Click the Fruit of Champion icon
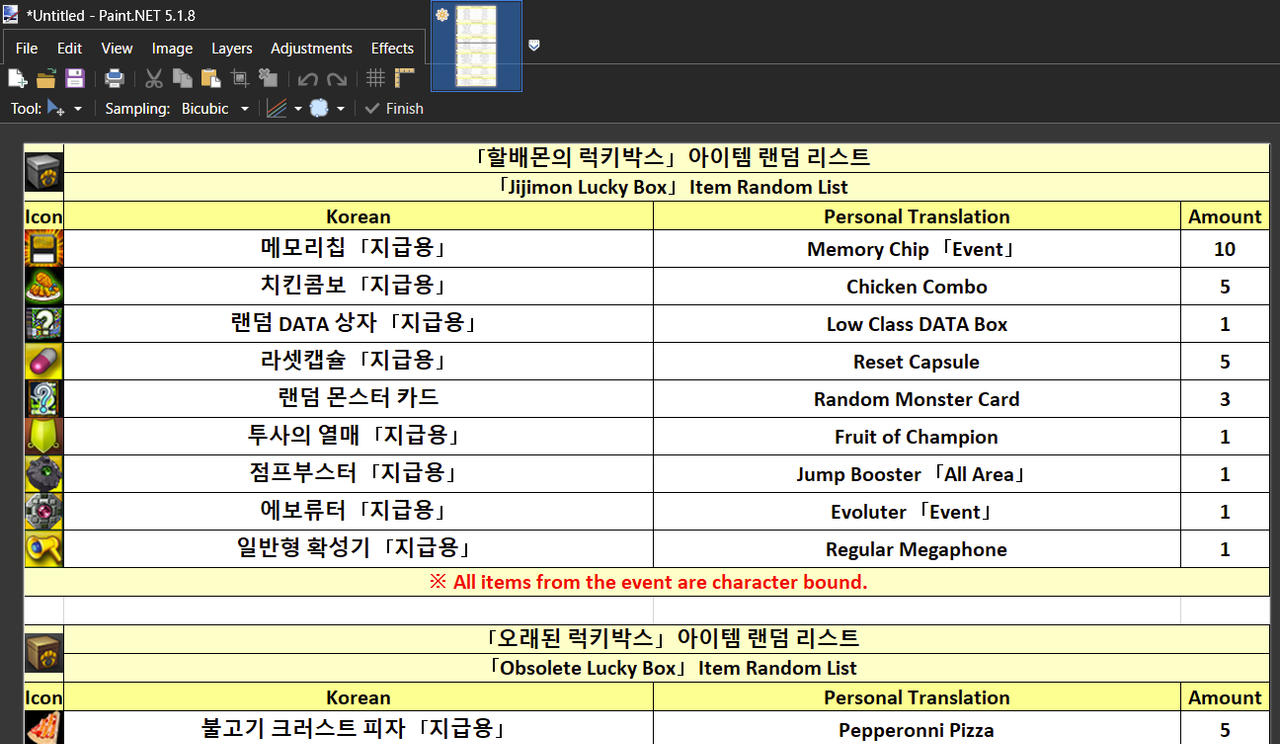 click(44, 436)
